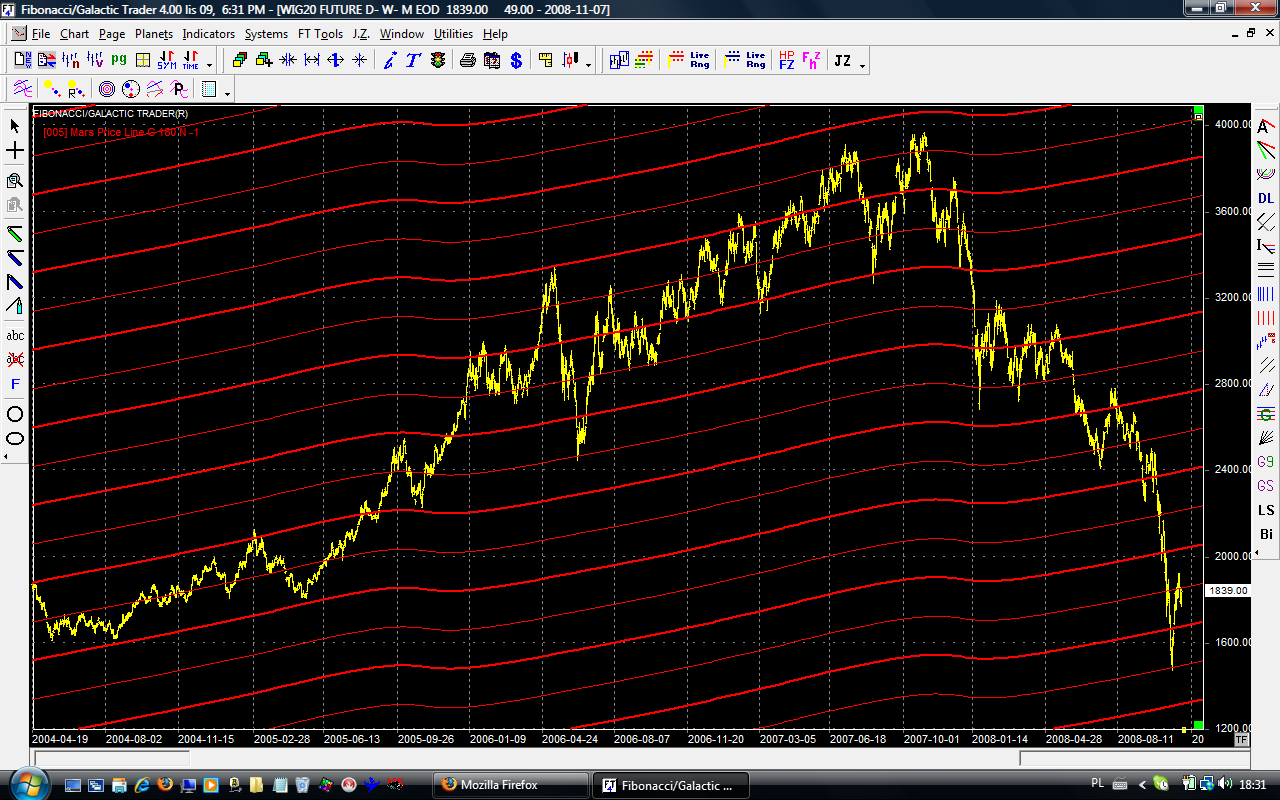Image resolution: width=1280 pixels, height=800 pixels.
Task: Open the printer icon to print chart
Action: tap(467, 61)
